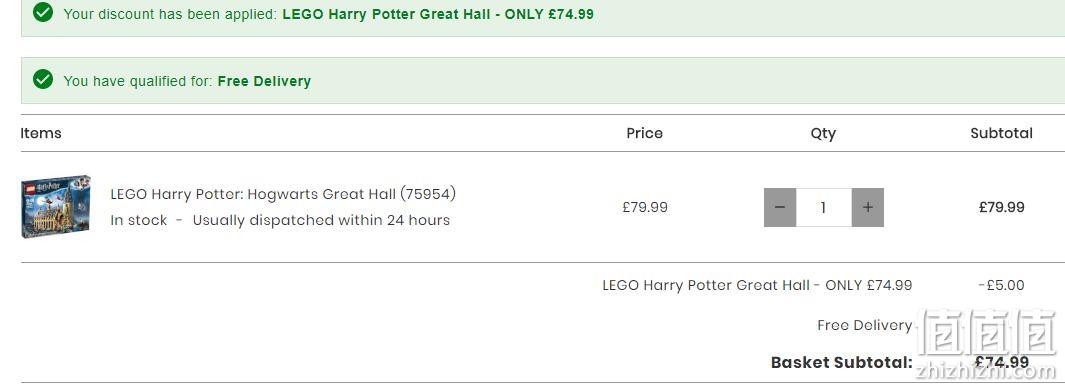
Task: Open LEGO Harry Potter: Hogwarts Great Hall (75954) link
Action: (283, 194)
